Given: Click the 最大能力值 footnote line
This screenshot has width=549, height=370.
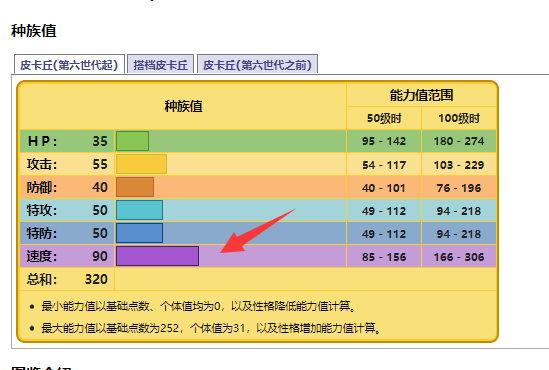Looking at the screenshot, I should (211, 328).
